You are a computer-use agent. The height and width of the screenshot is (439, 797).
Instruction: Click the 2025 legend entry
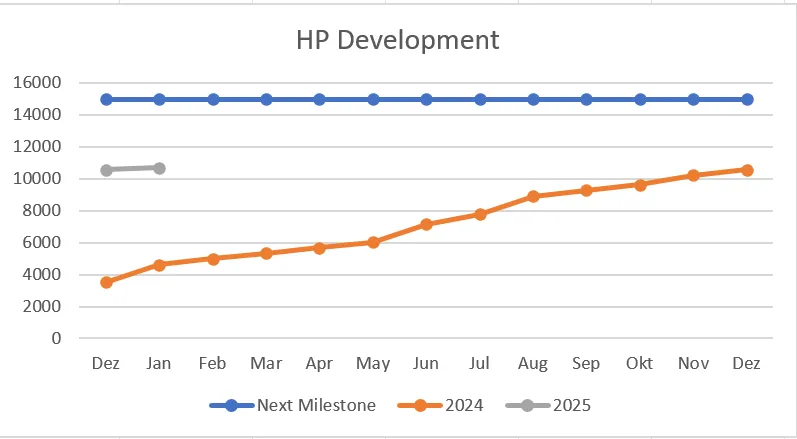548,405
